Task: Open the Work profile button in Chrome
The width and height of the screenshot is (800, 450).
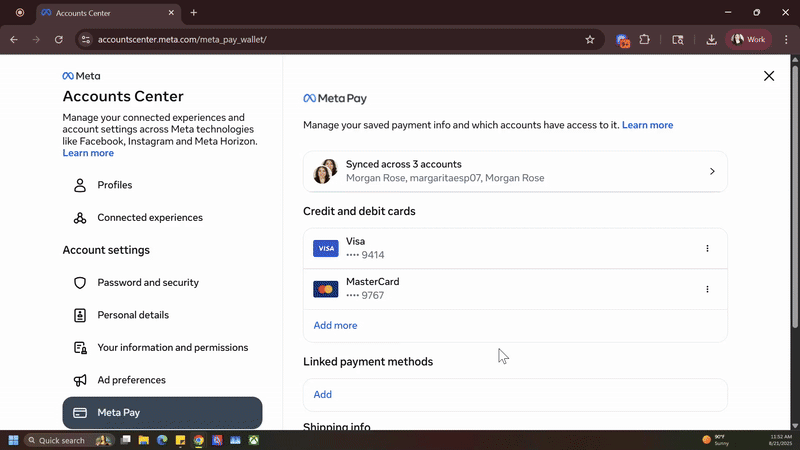Action: (x=750, y=40)
